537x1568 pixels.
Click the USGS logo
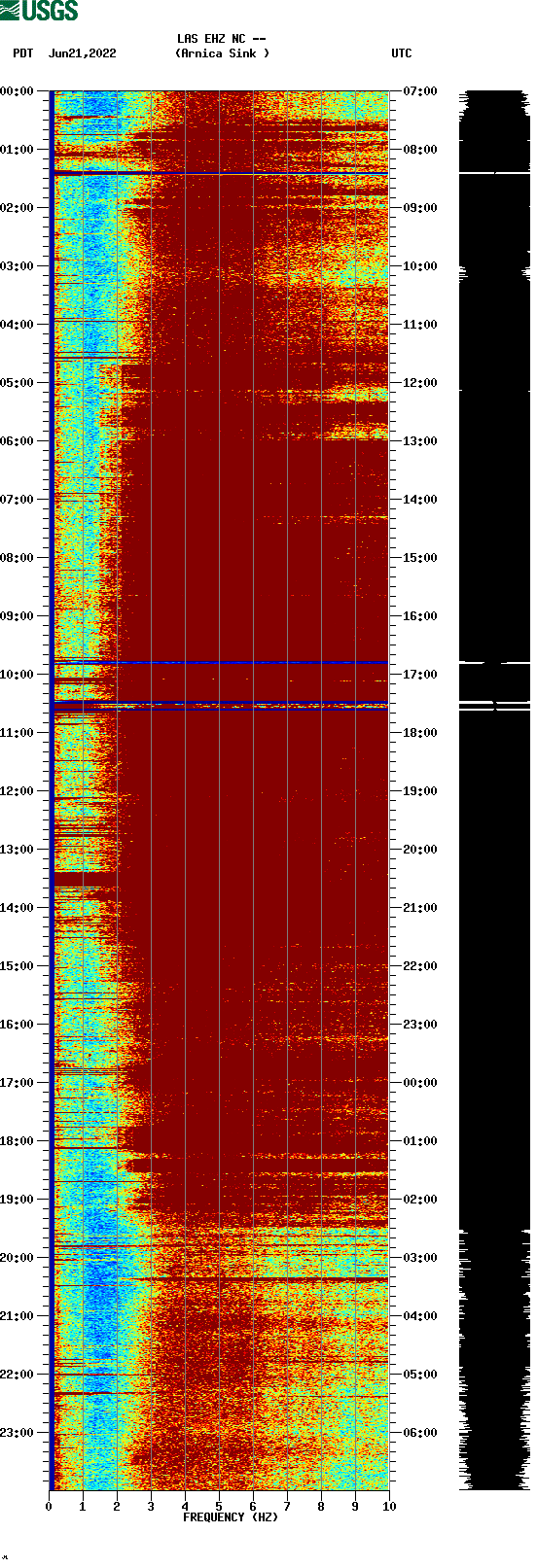[39, 11]
